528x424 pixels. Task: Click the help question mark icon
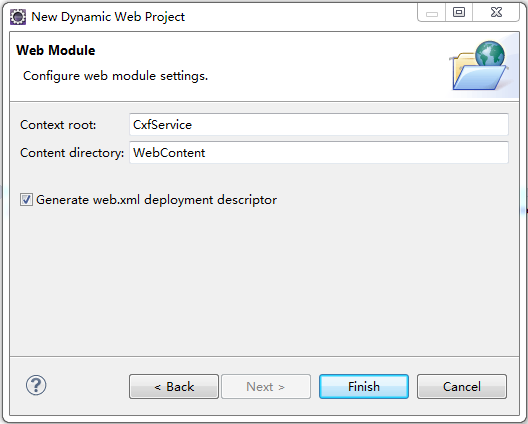[x=36, y=385]
